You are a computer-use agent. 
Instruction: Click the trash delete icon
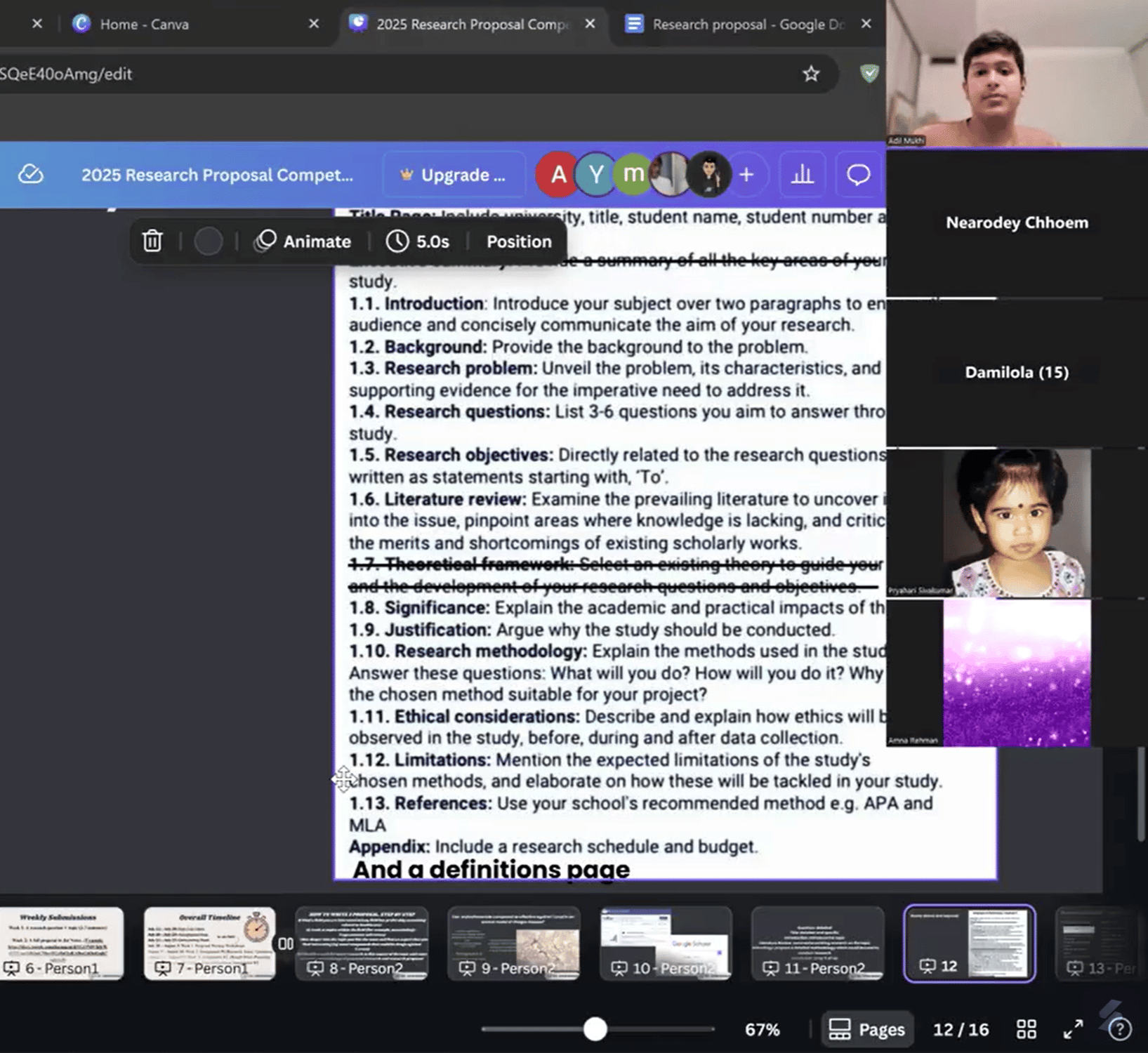click(152, 241)
